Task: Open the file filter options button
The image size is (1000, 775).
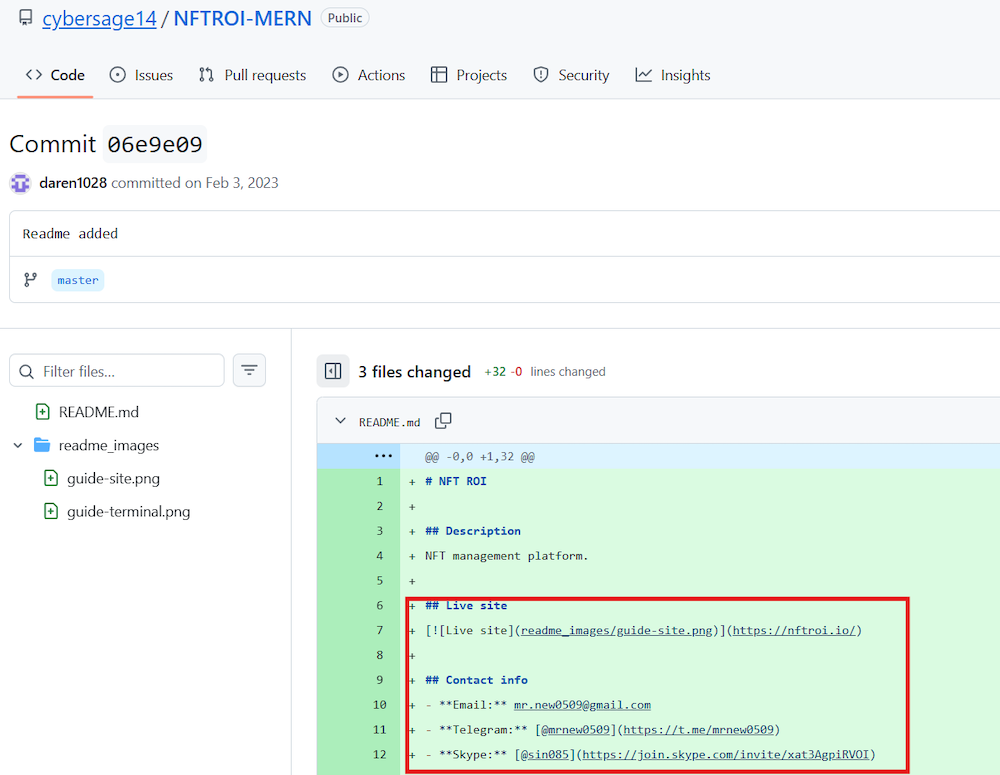Action: [249, 370]
